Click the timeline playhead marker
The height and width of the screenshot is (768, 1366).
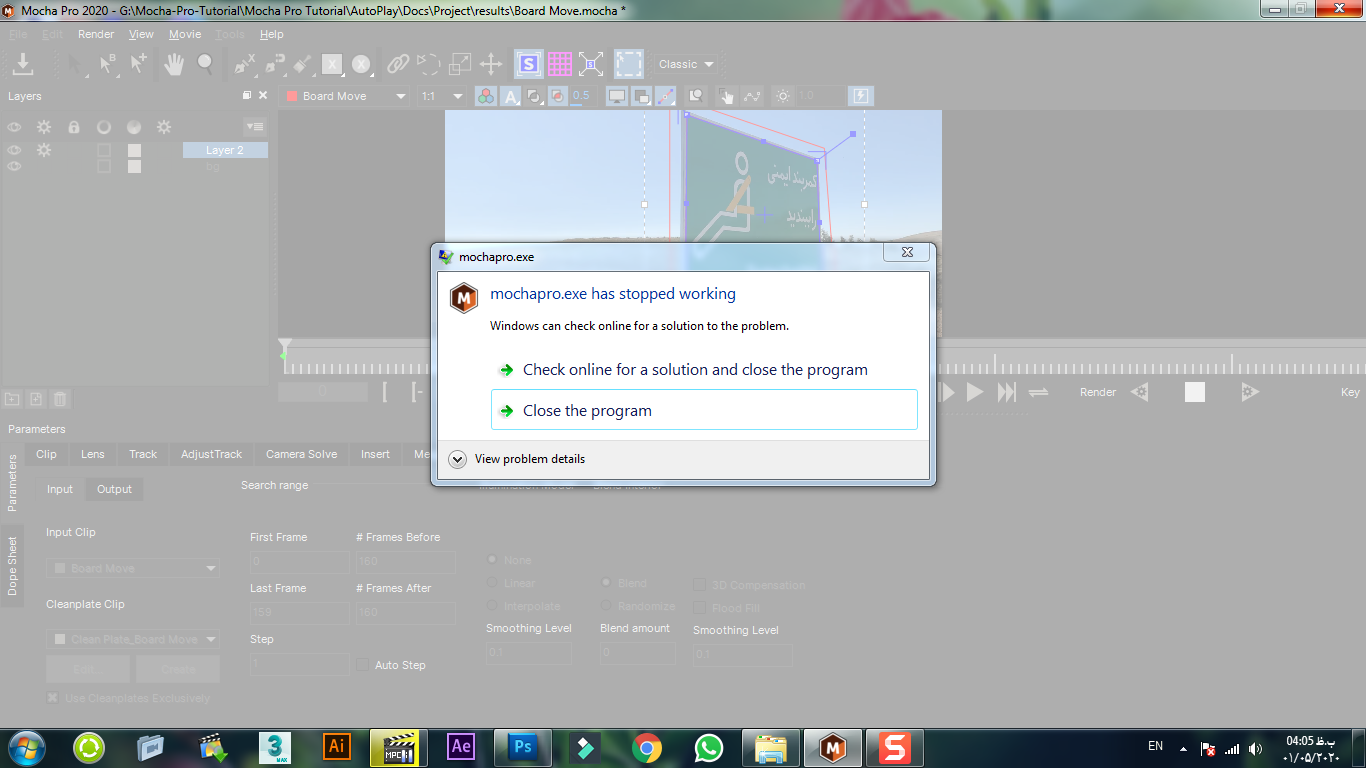(285, 346)
